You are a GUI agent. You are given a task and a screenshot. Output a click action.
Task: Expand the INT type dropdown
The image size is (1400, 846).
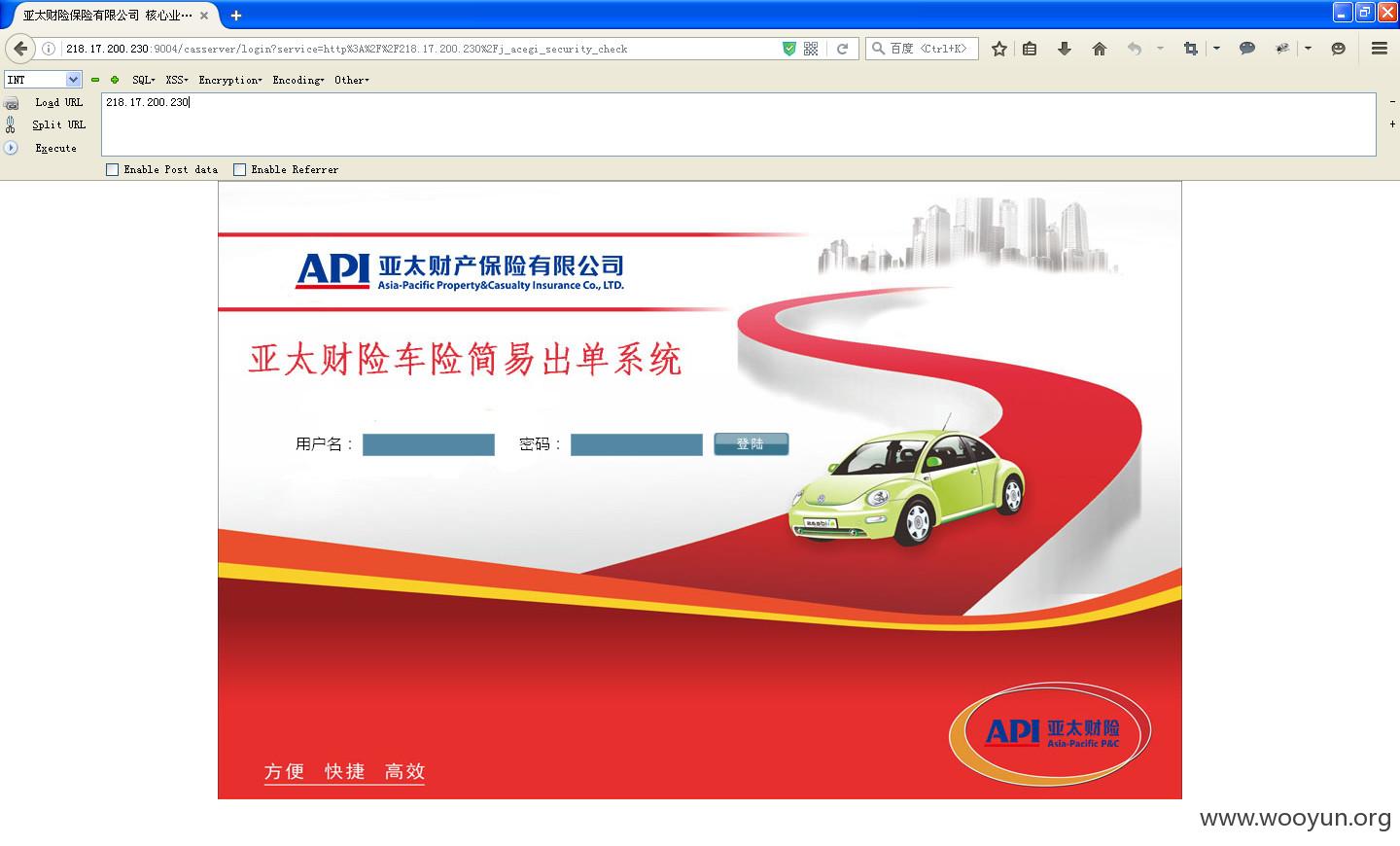click(73, 80)
